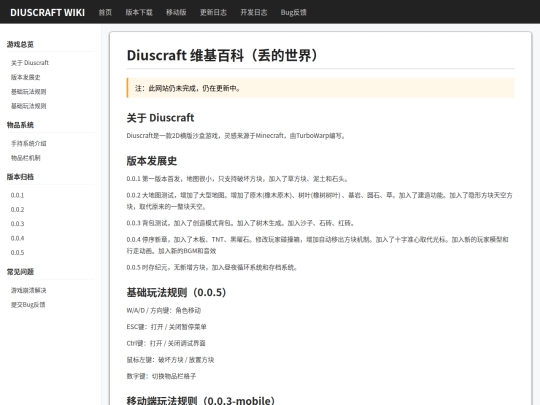Viewport: 540px width, 405px height.
Task: Open version 0.0.3 in the sidebar archive
Action: pos(17,224)
